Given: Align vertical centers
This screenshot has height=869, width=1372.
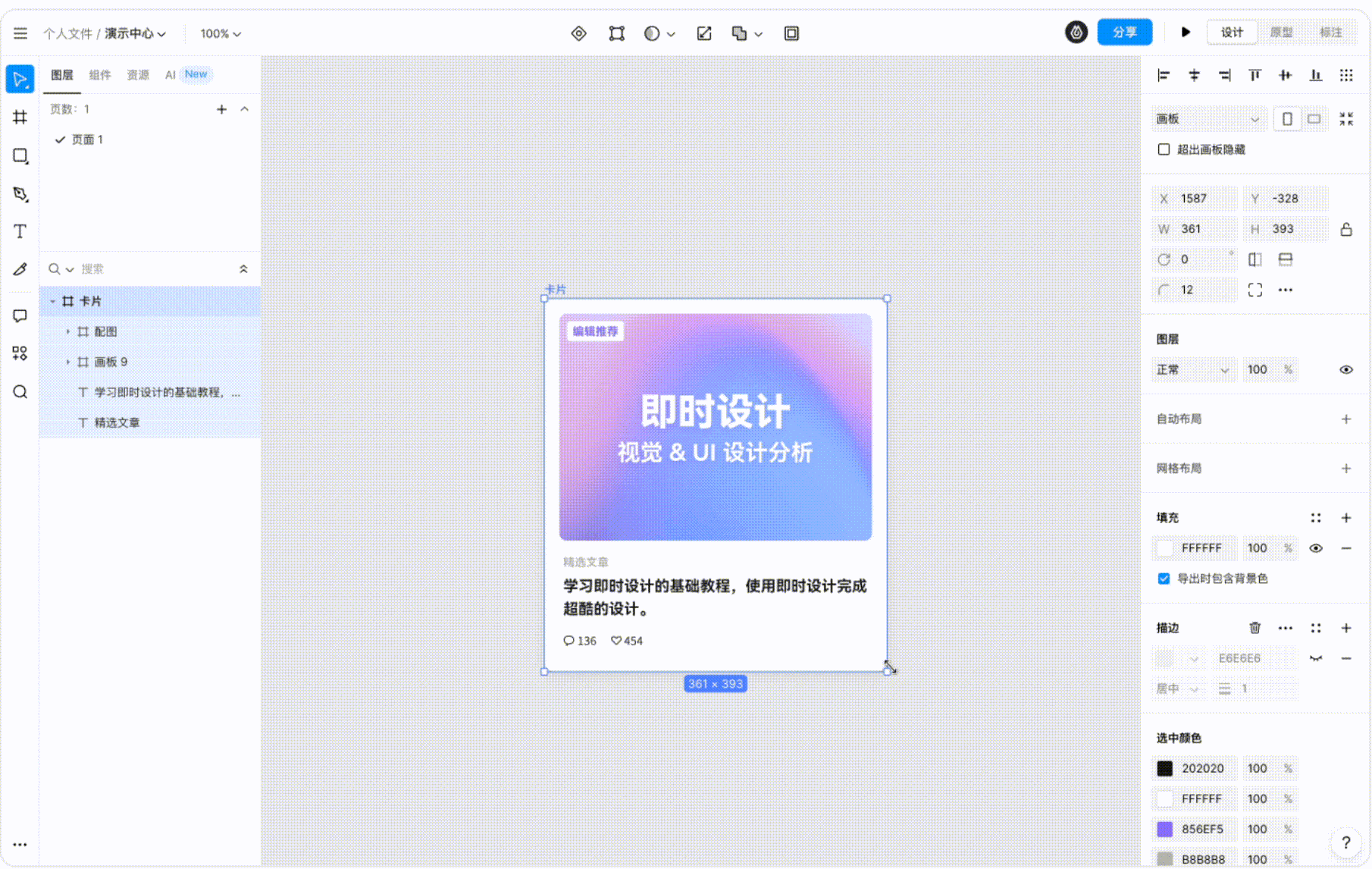Looking at the screenshot, I should (1285, 75).
